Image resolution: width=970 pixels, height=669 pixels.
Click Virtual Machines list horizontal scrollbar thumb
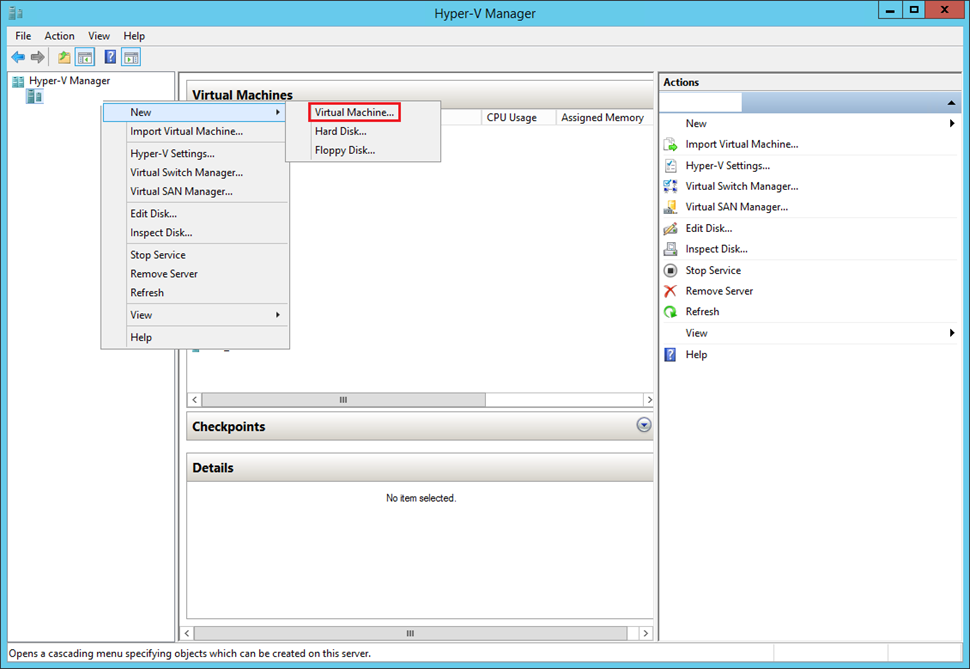(x=343, y=400)
